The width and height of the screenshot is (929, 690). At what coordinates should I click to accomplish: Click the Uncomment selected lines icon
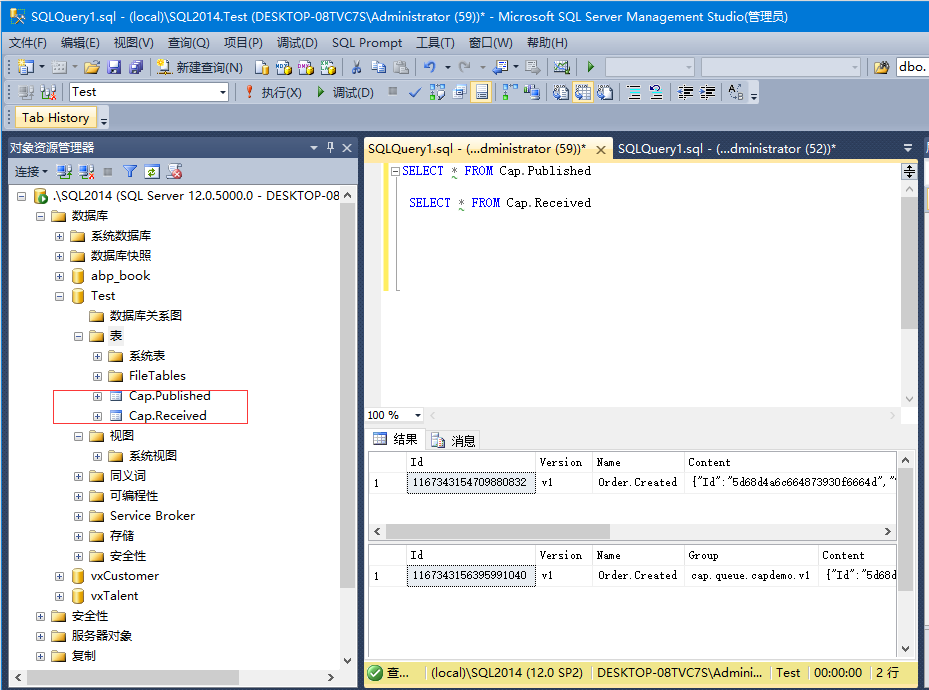[x=656, y=92]
